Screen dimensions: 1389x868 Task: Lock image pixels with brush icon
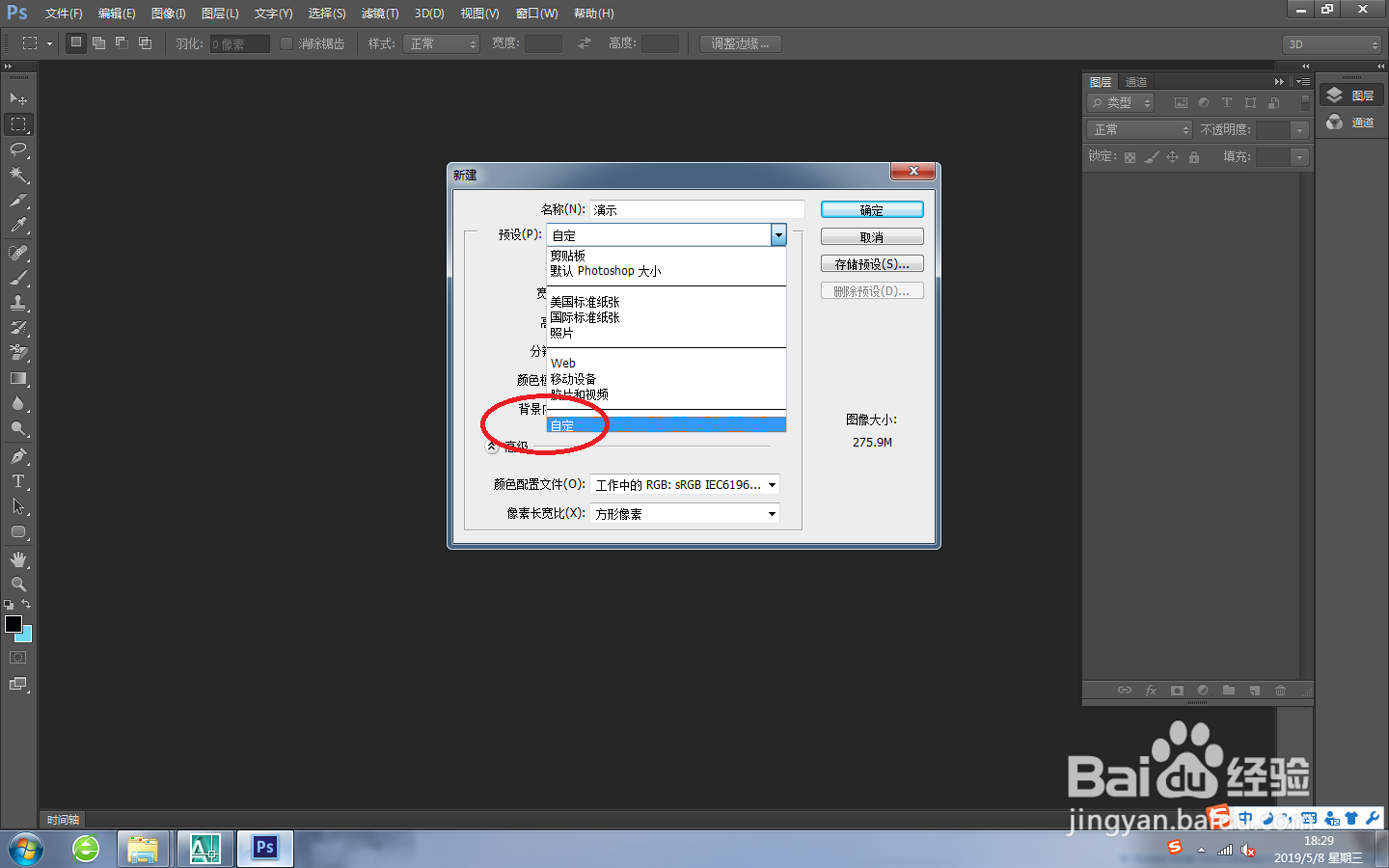[x=1151, y=157]
